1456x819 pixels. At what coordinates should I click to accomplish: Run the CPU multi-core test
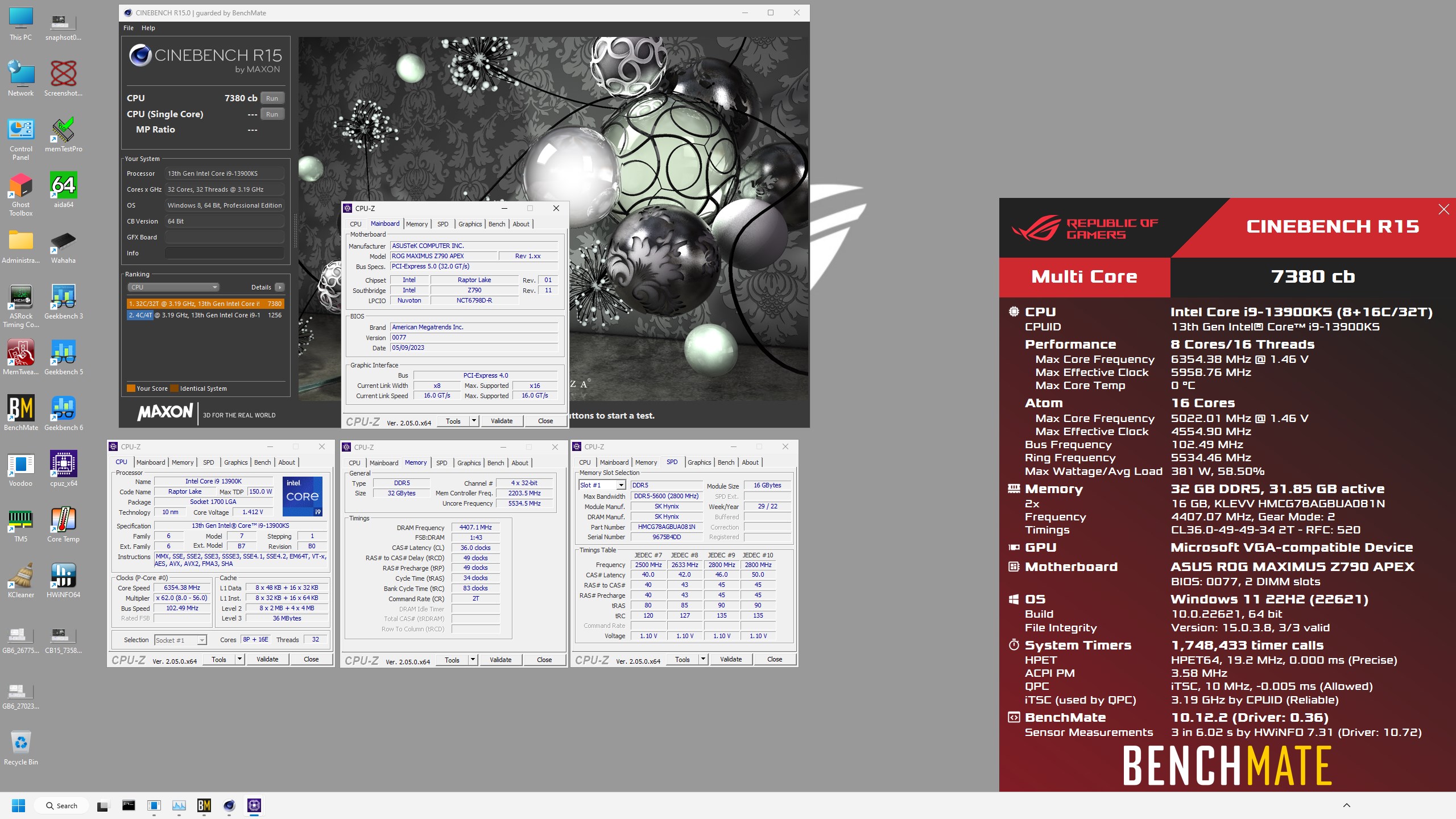point(272,98)
